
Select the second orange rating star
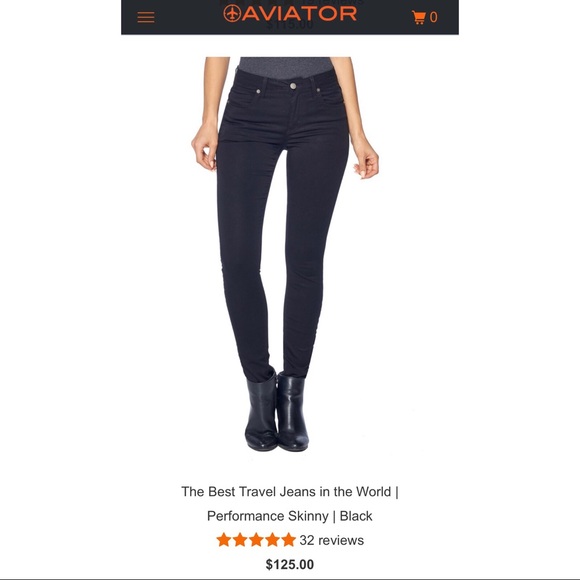pos(240,540)
